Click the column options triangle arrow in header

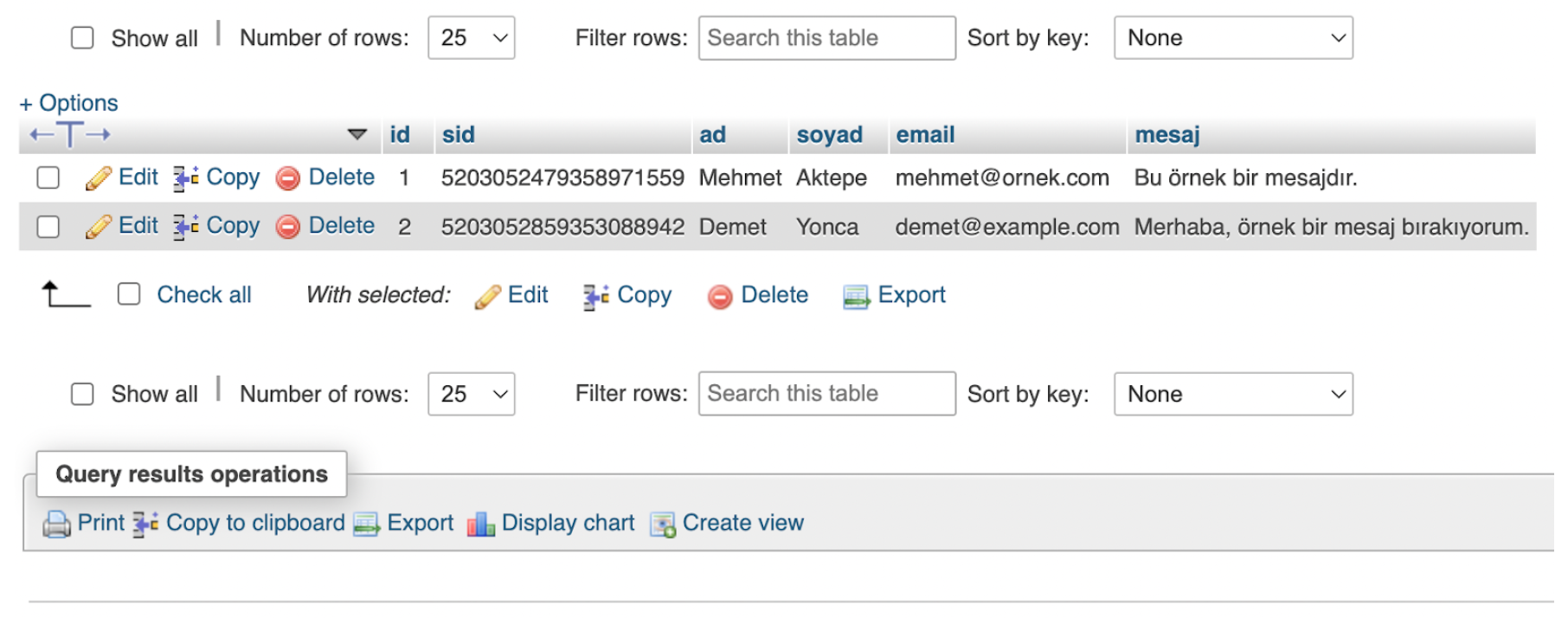357,135
